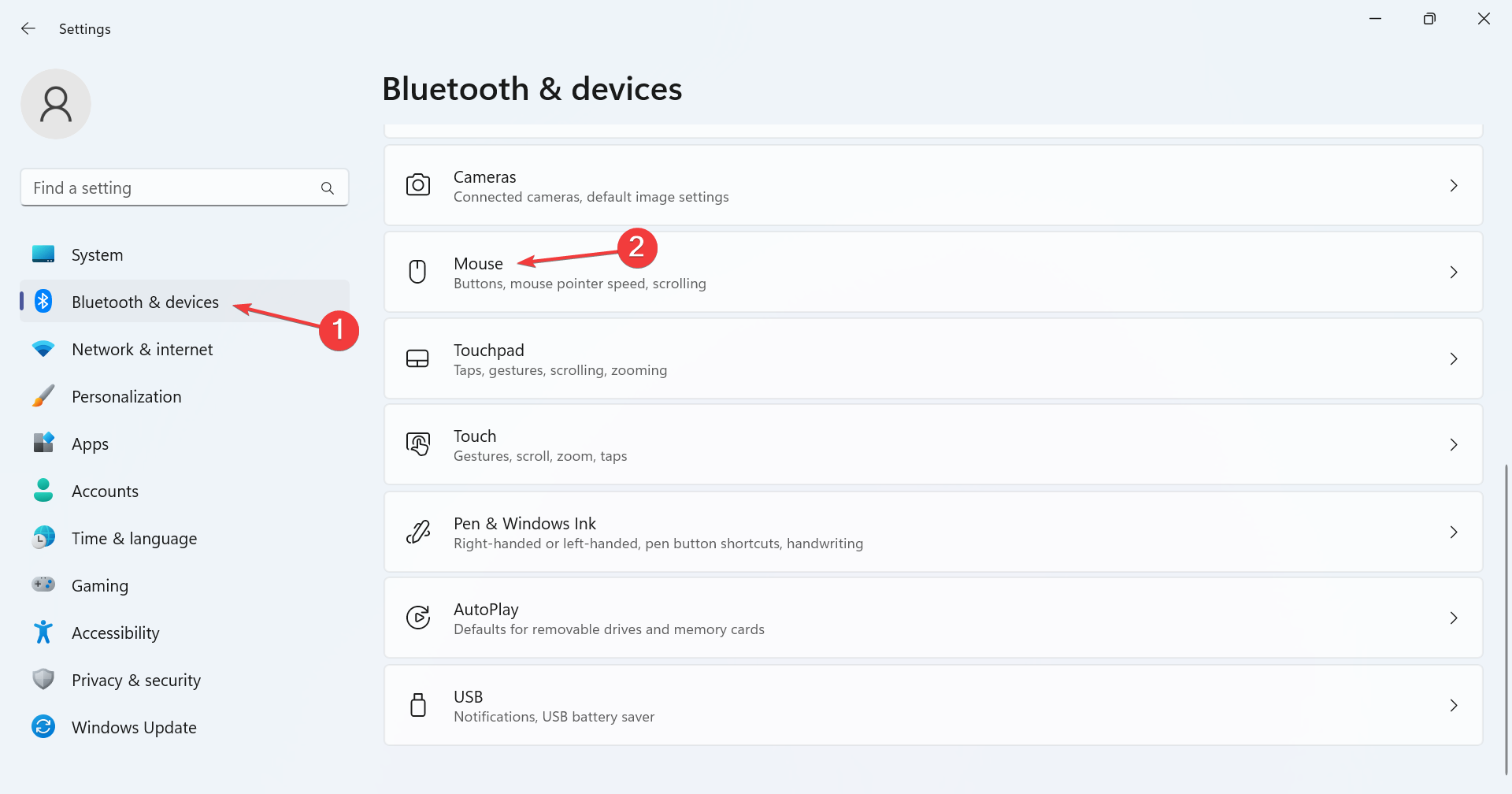Click the back arrow in Settings header
Screen dimensions: 1512x794
tap(28, 28)
